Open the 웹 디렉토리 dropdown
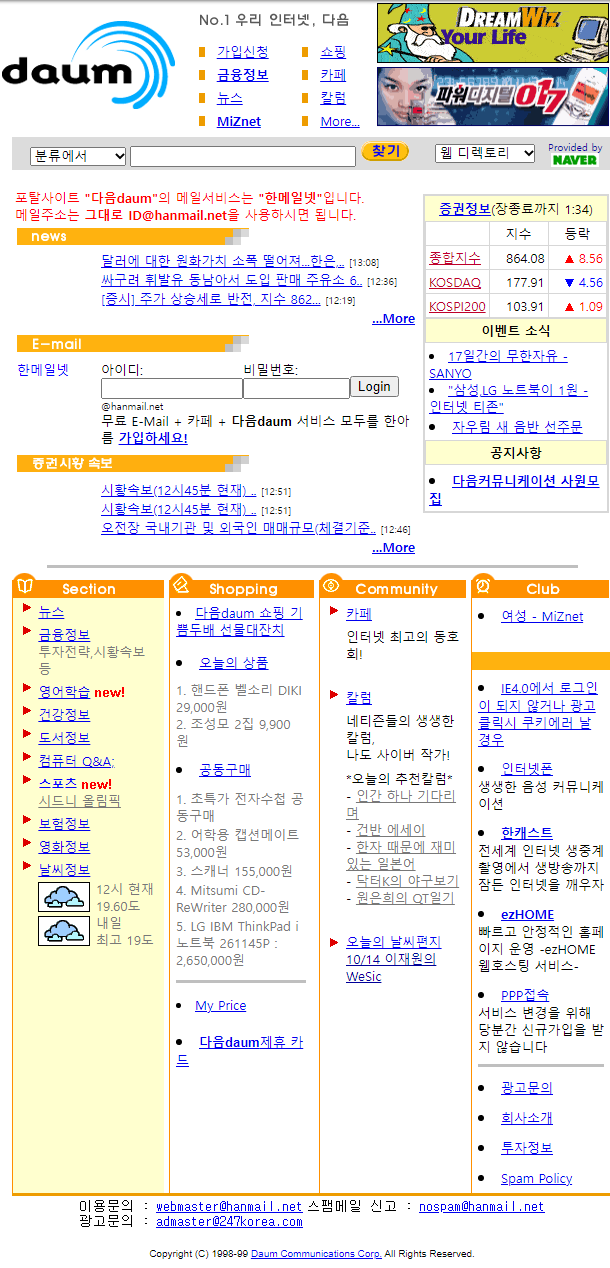The image size is (610, 1268). (486, 153)
